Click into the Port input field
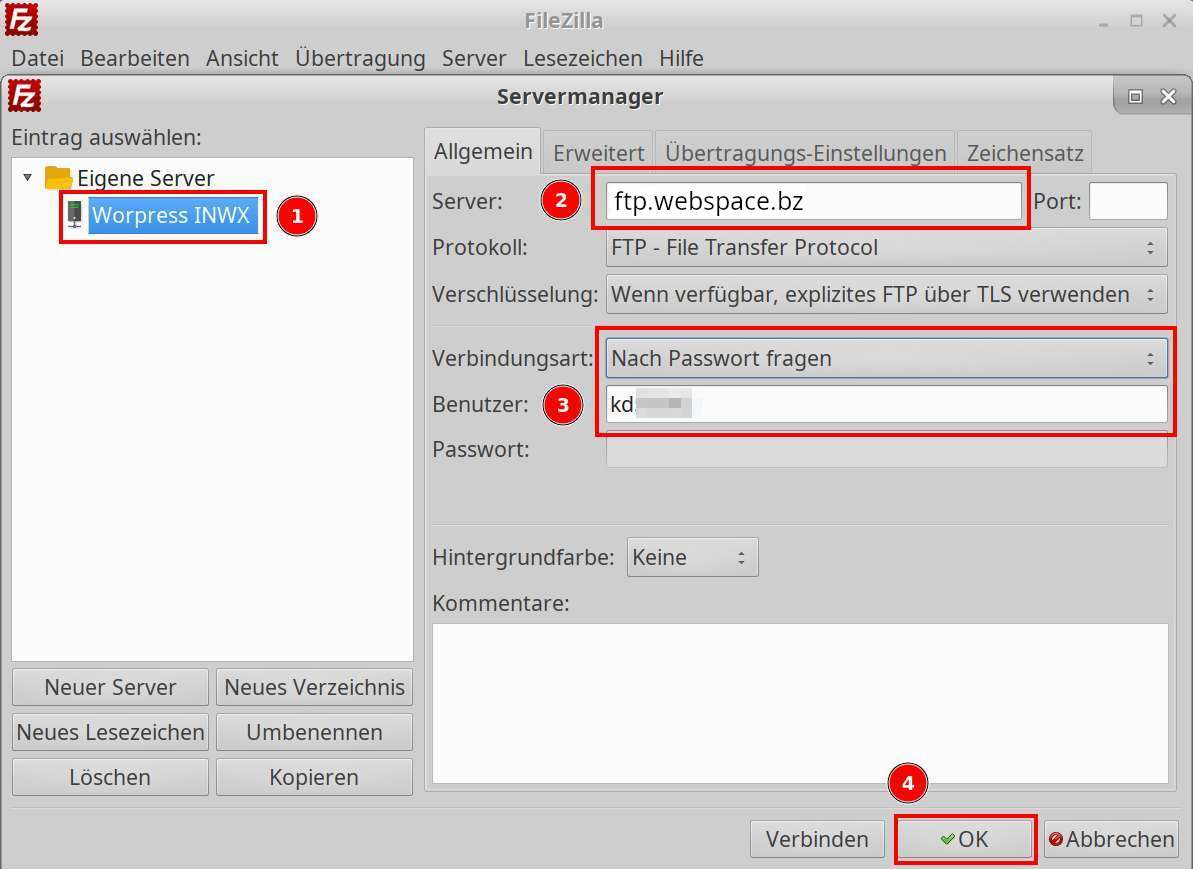Image resolution: width=1193 pixels, height=869 pixels. (1127, 202)
